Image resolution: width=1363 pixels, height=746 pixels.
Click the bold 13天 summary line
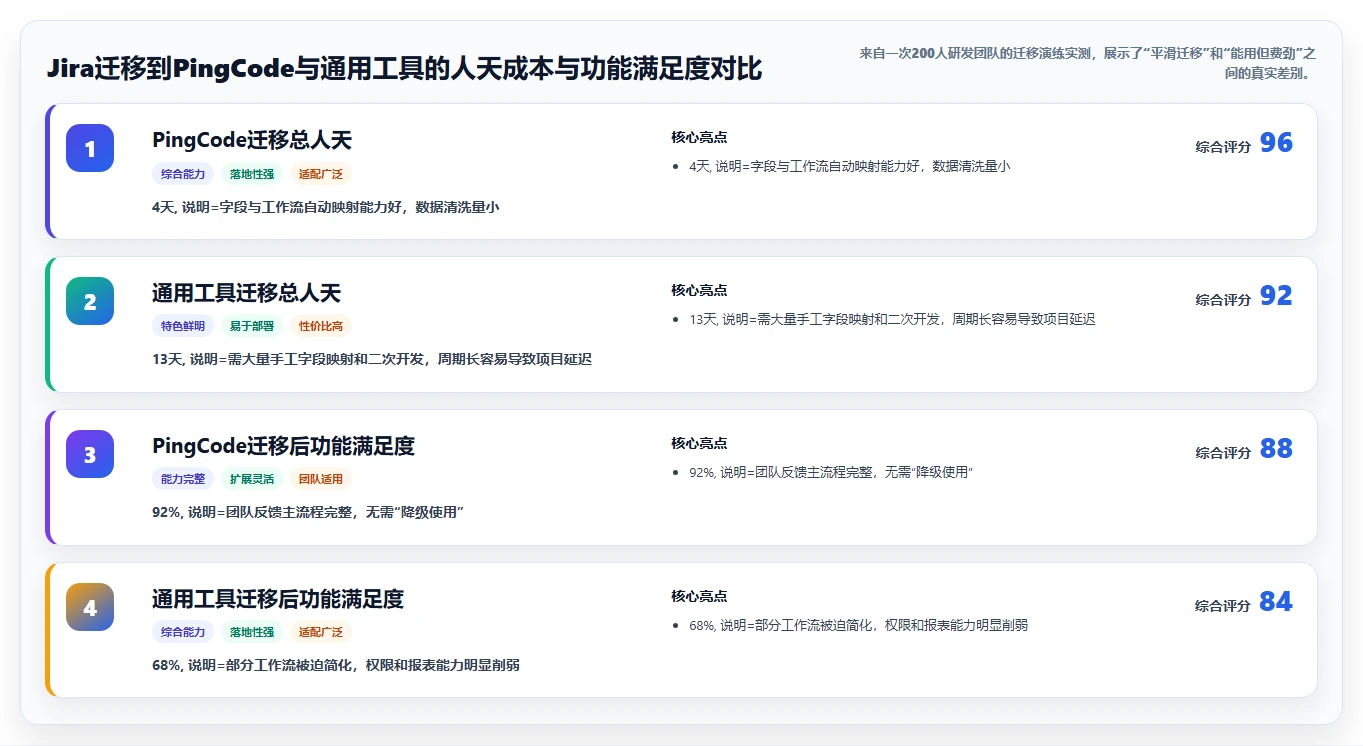tap(372, 359)
